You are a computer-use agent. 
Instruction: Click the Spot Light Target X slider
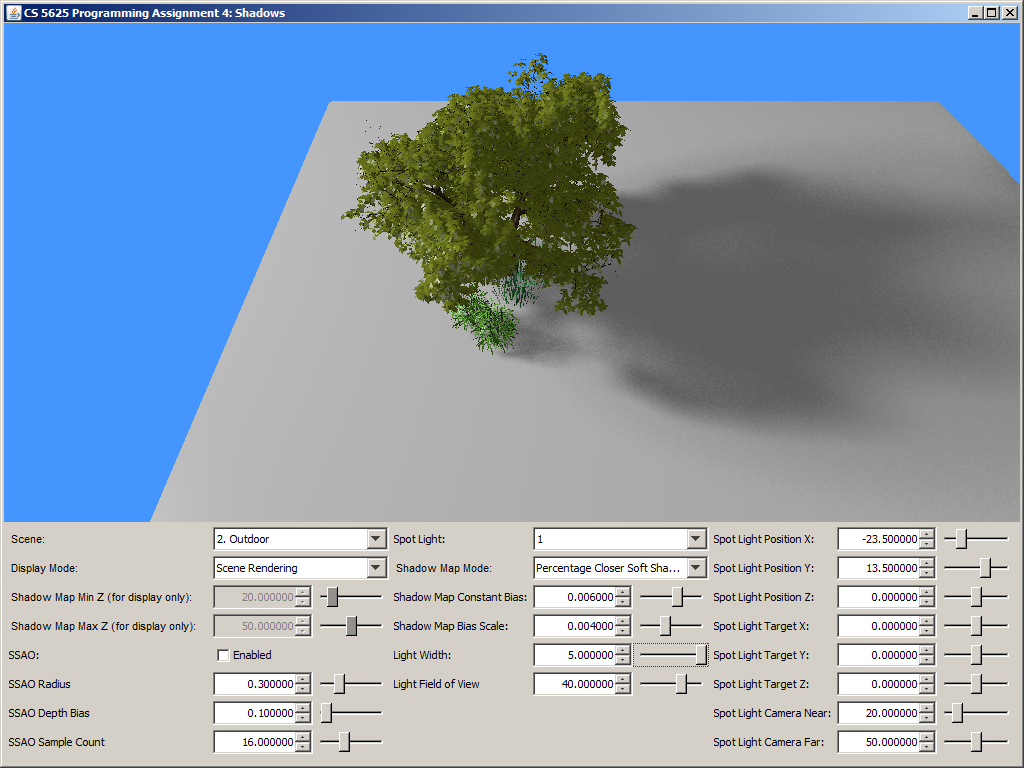coord(976,626)
